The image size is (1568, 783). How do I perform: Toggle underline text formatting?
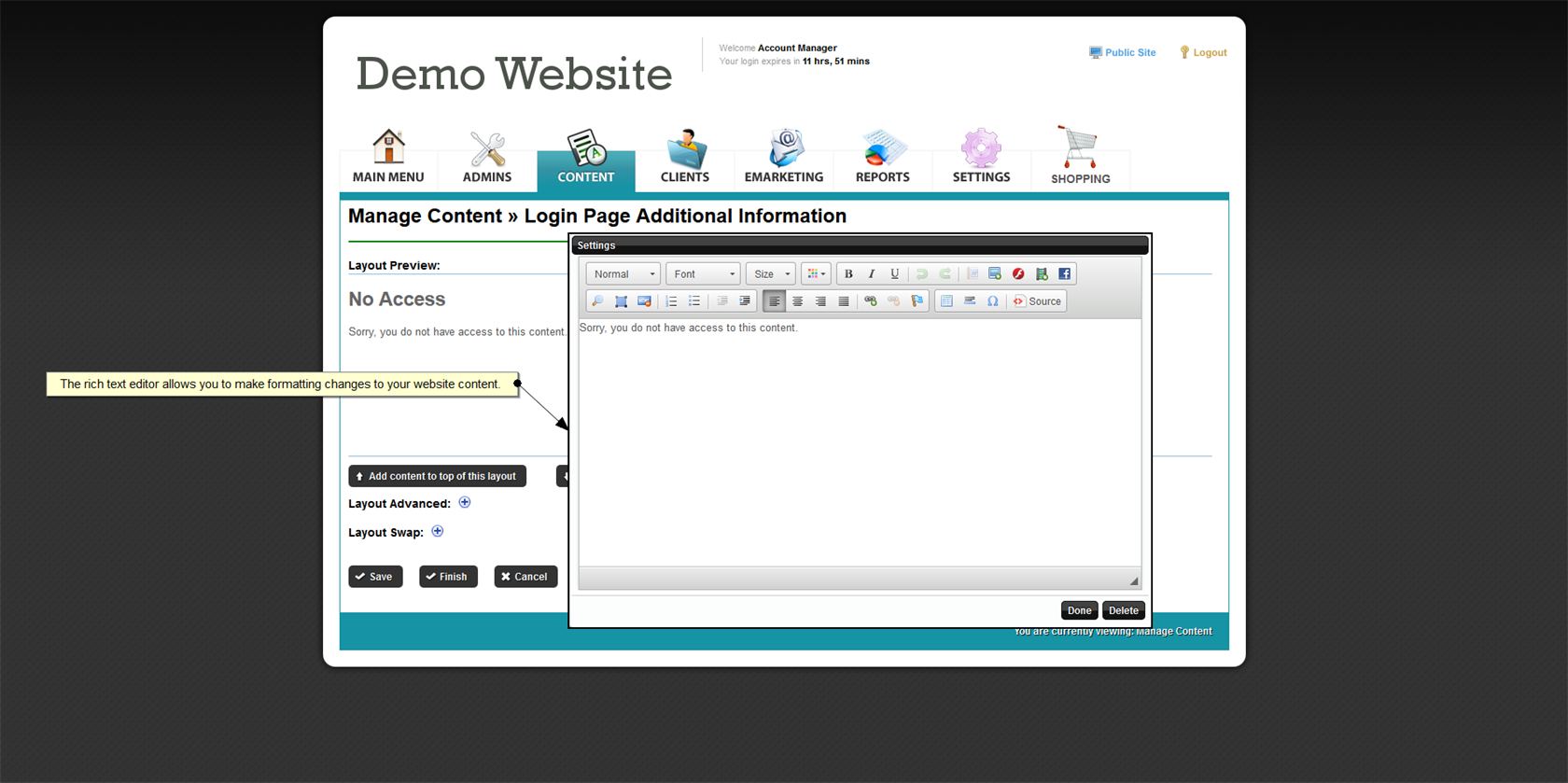(894, 274)
